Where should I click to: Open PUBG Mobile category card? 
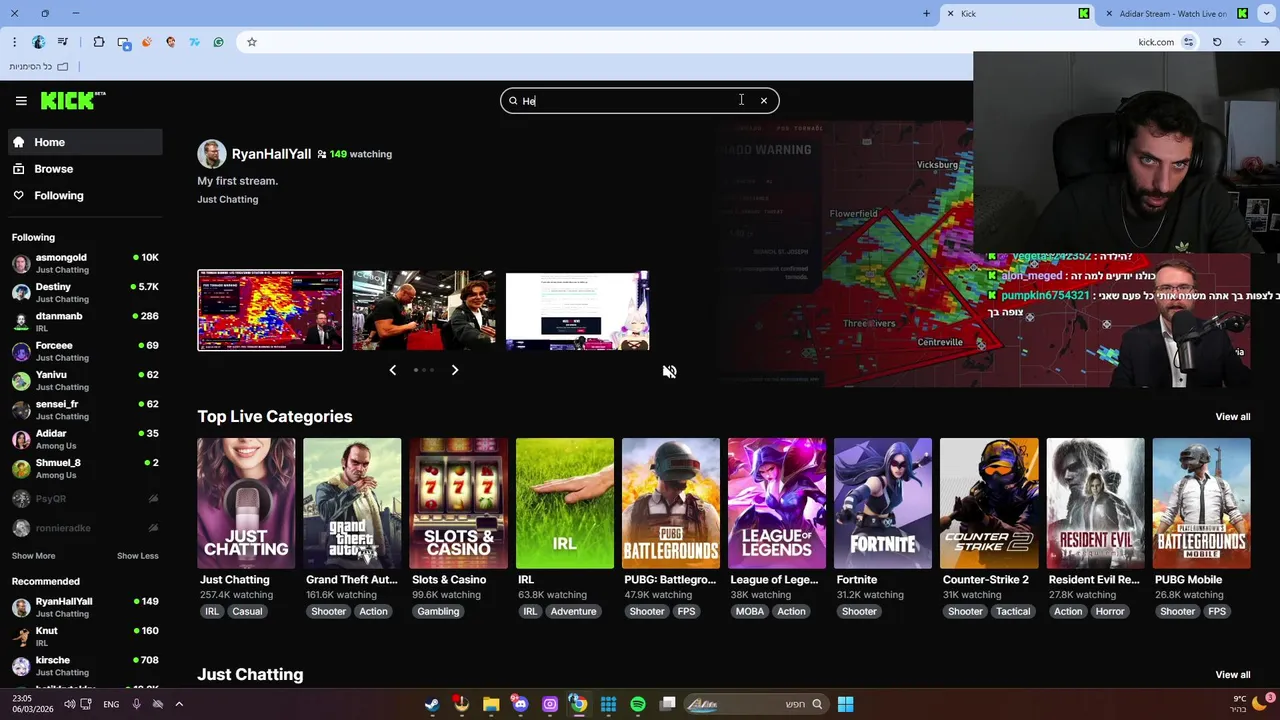point(1201,503)
